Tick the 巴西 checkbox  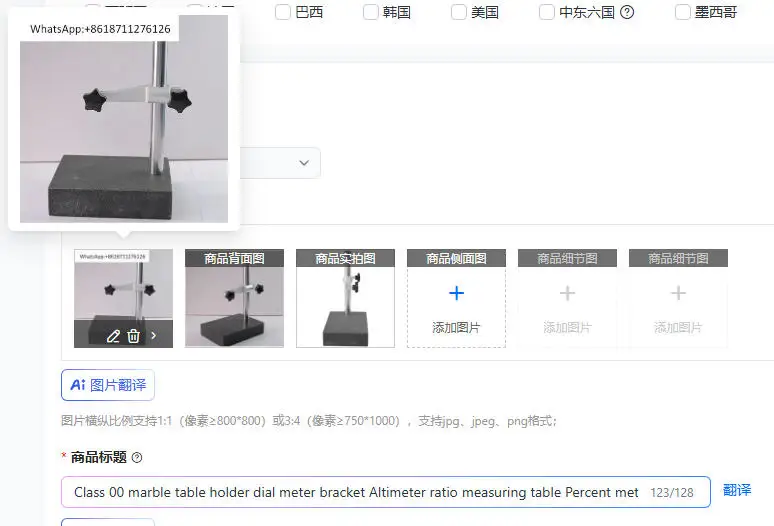pos(283,12)
